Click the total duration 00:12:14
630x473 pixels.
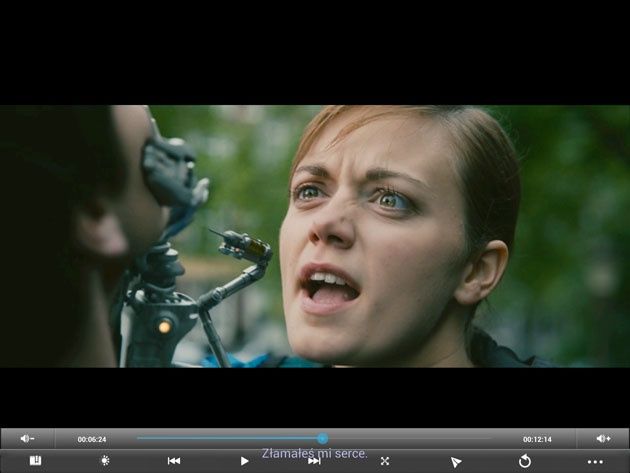537,439
